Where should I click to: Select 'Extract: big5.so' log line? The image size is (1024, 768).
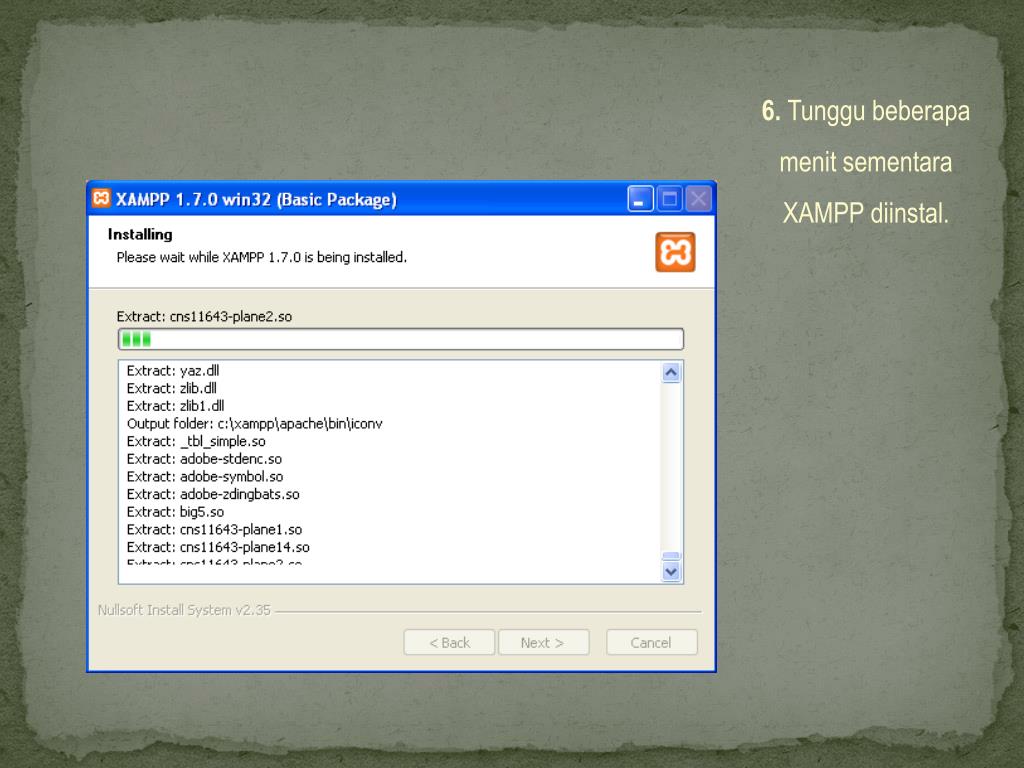176,511
